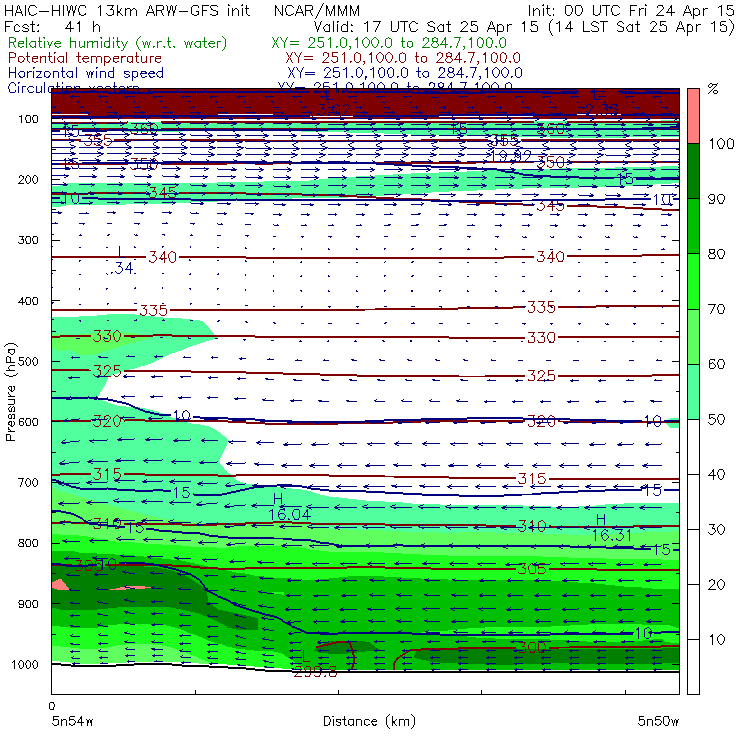Viewport: 740px width, 740px height.
Task: Click the left '335' isentrope contour label
Action: point(153,311)
